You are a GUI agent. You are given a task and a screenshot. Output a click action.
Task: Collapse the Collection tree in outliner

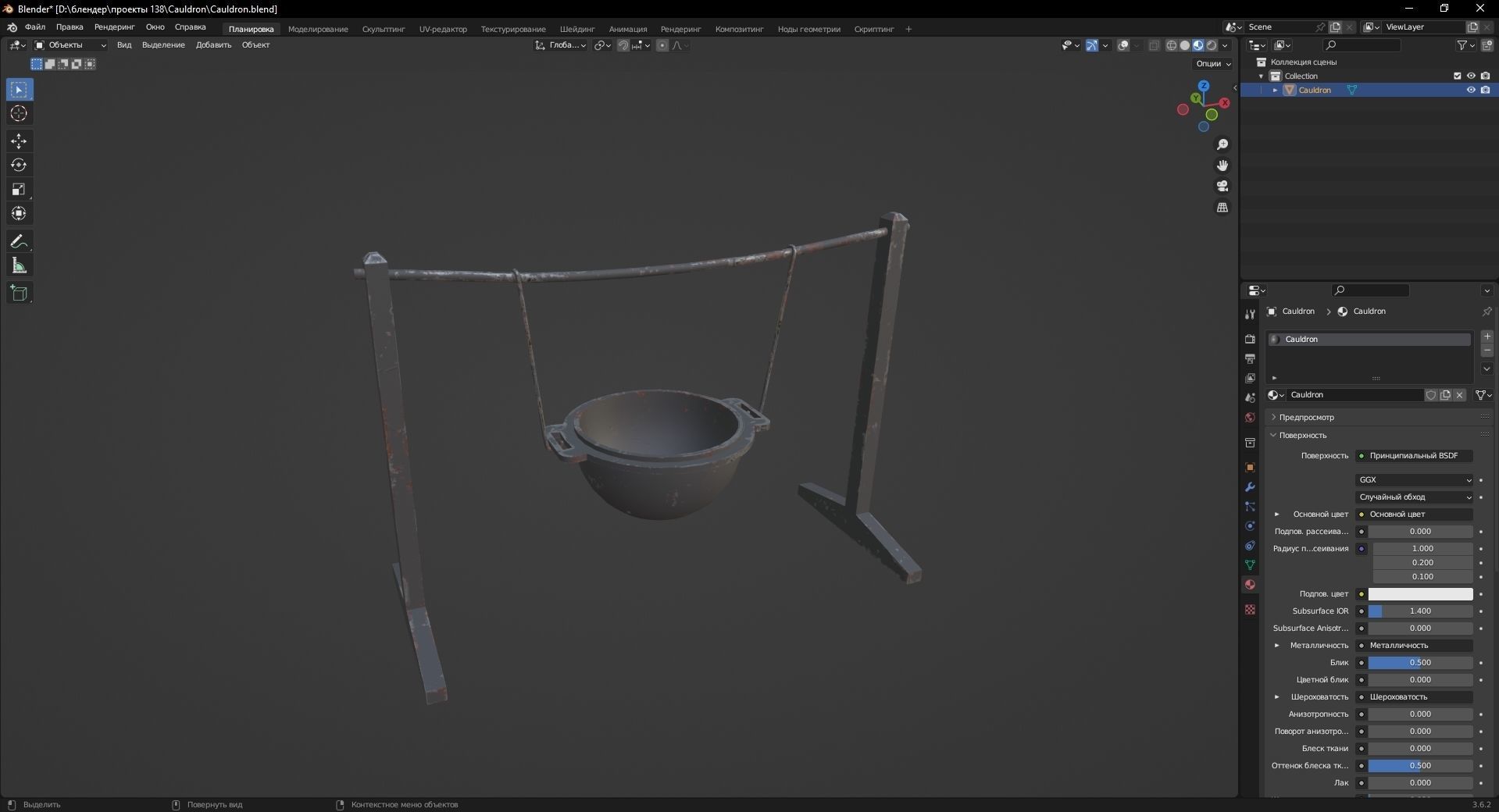tap(1262, 76)
